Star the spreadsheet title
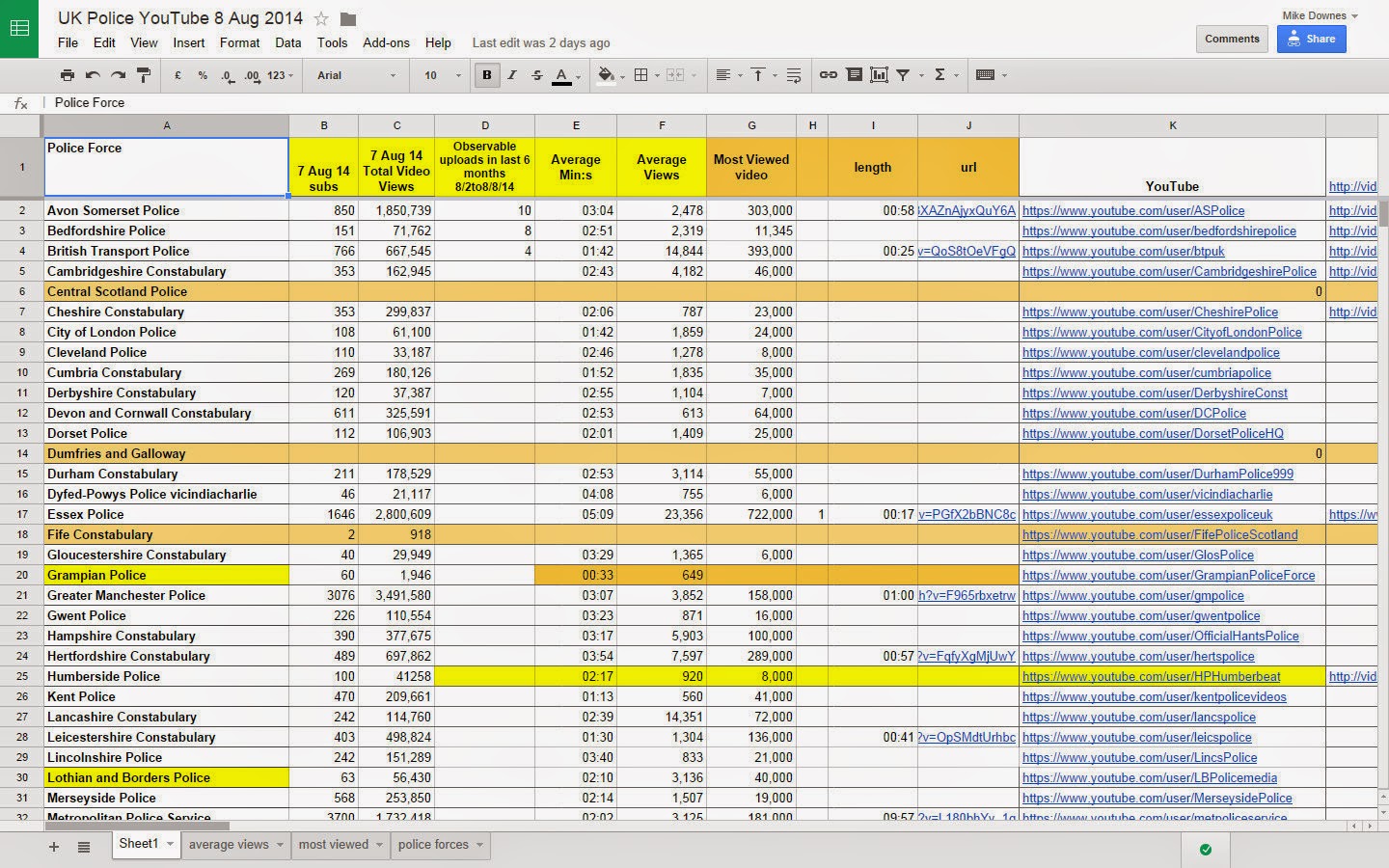 (x=321, y=18)
